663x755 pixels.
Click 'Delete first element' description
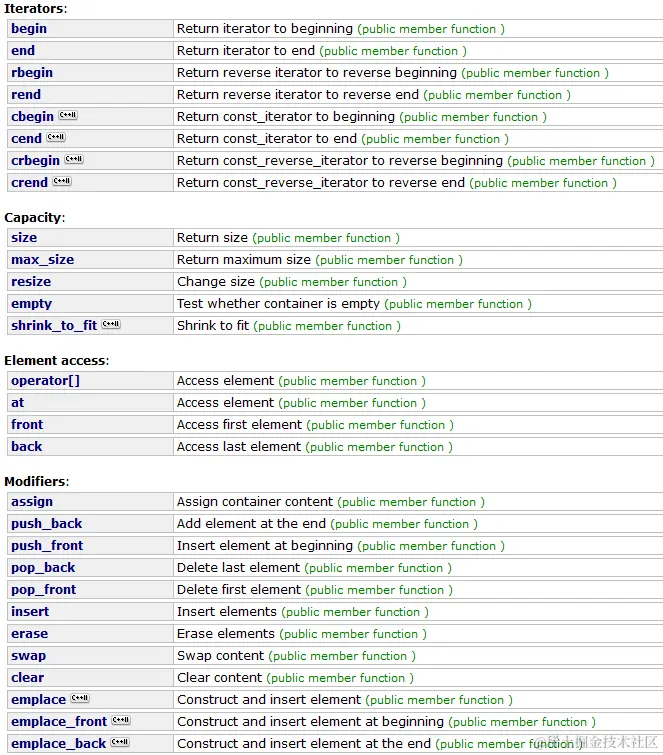point(239,590)
